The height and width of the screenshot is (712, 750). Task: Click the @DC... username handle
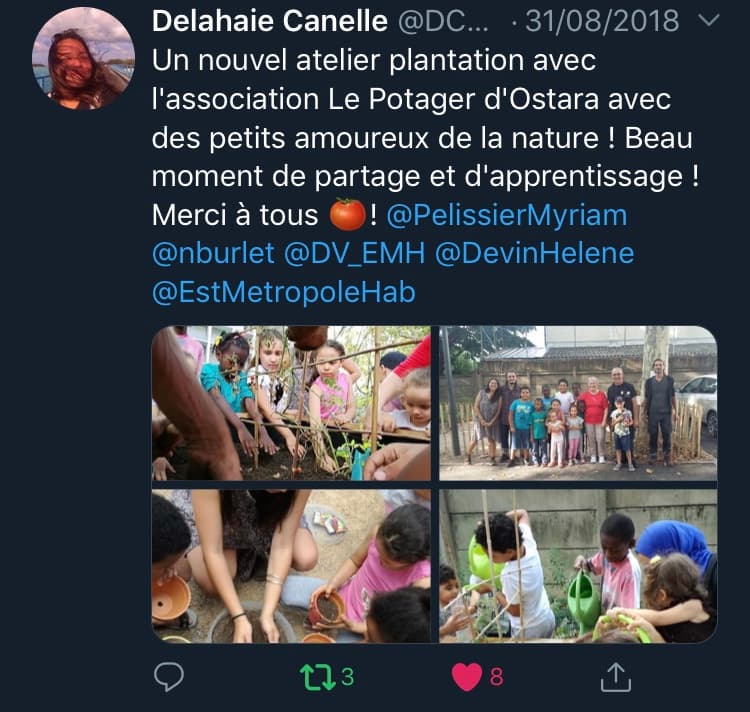pos(443,21)
